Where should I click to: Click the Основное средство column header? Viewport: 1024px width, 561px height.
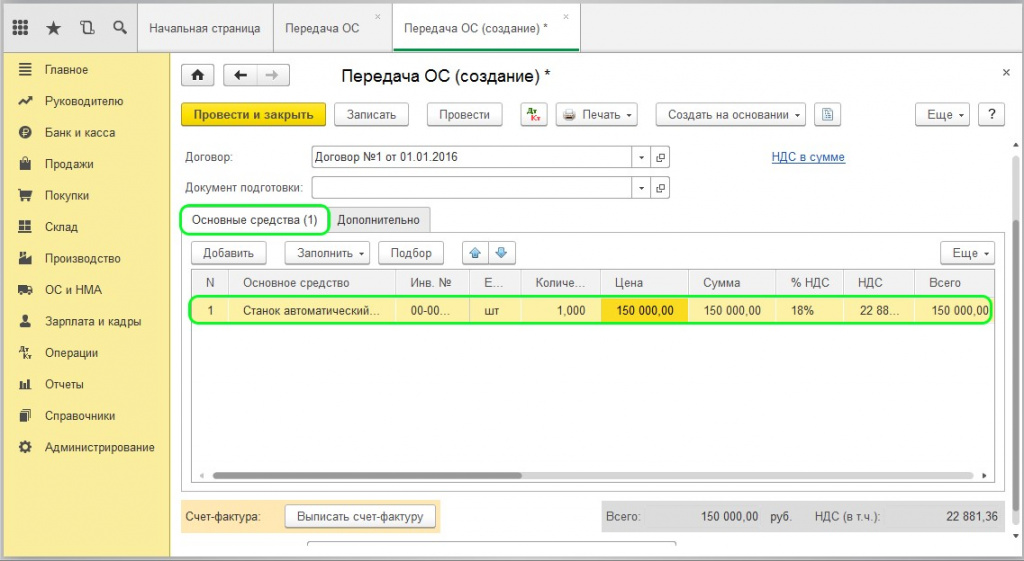(x=312, y=283)
